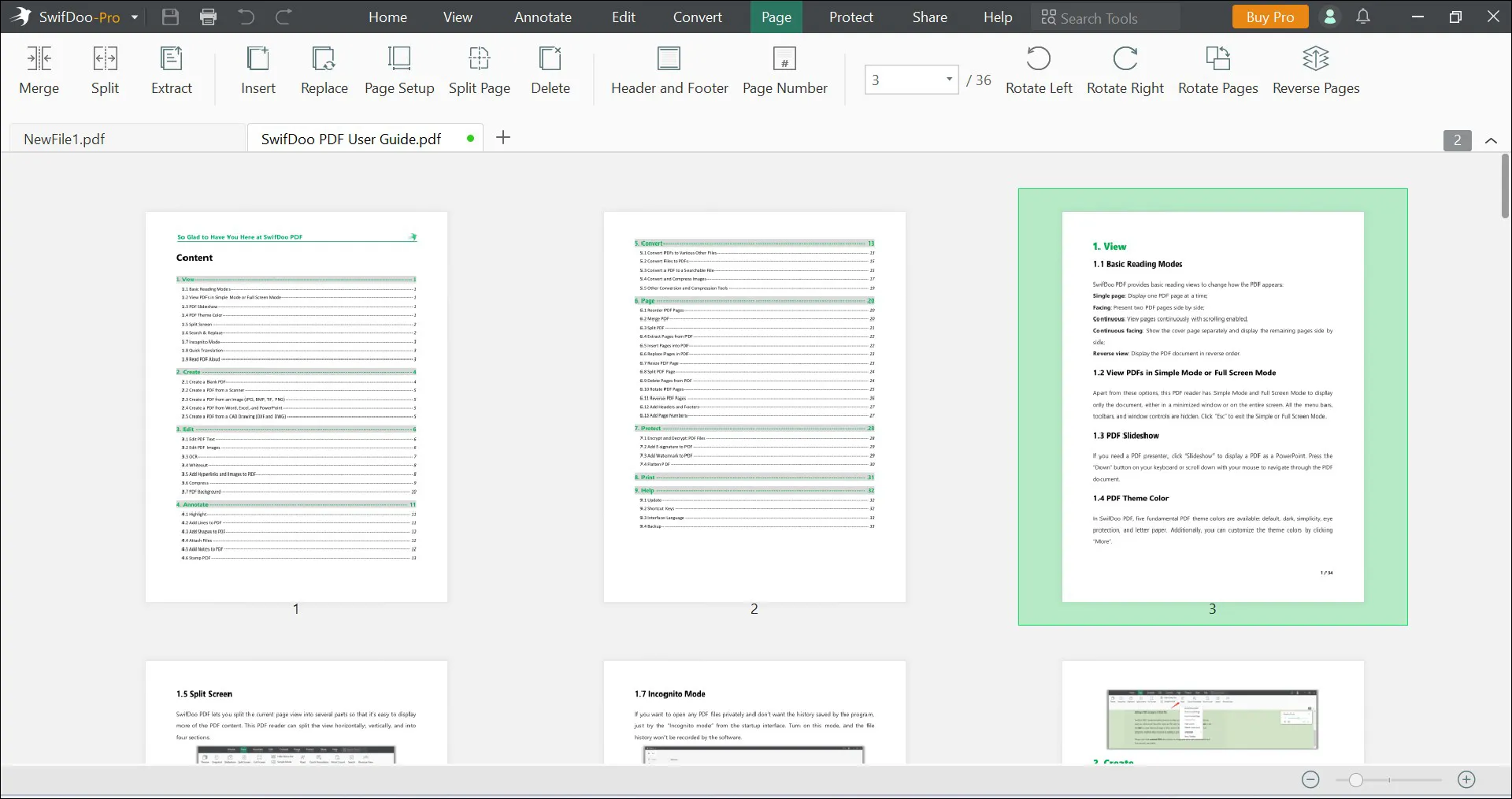Switch to the NewFile1.pdf document tab
The image size is (1512, 799).
[x=65, y=139]
